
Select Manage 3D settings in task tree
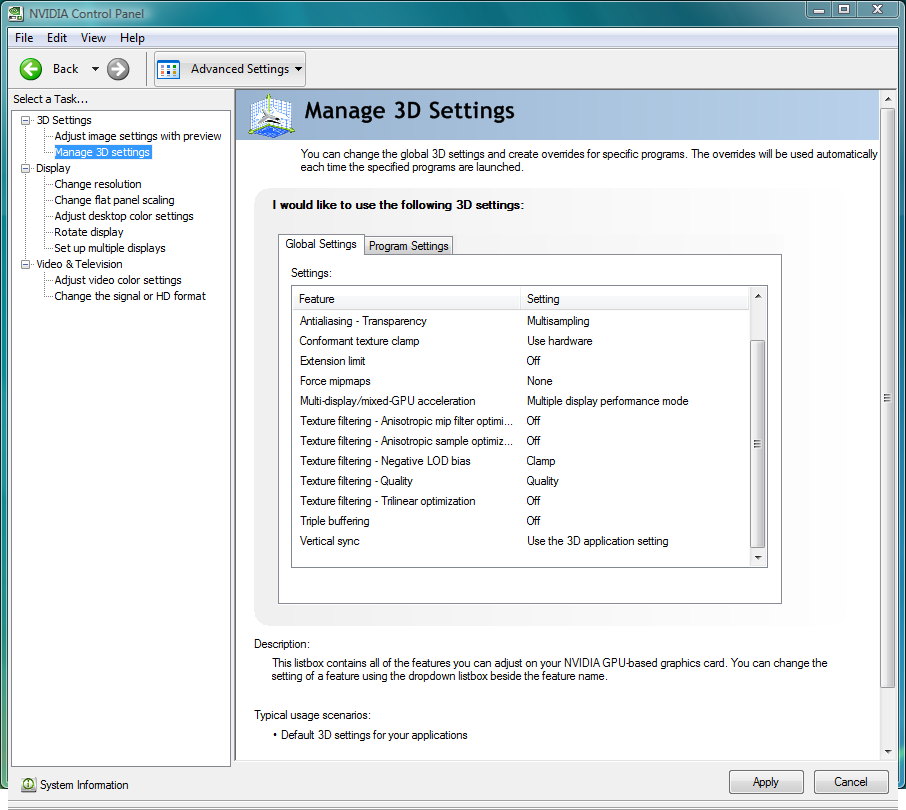102,152
